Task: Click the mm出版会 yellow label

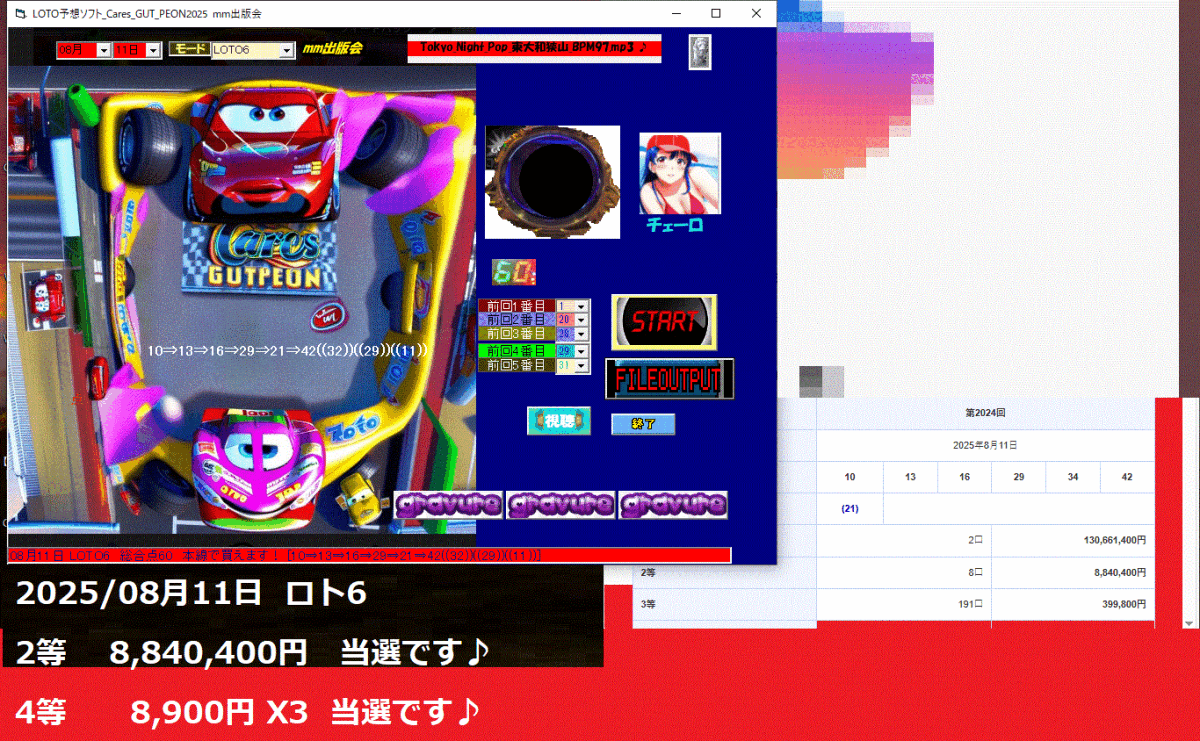Action: click(x=333, y=48)
